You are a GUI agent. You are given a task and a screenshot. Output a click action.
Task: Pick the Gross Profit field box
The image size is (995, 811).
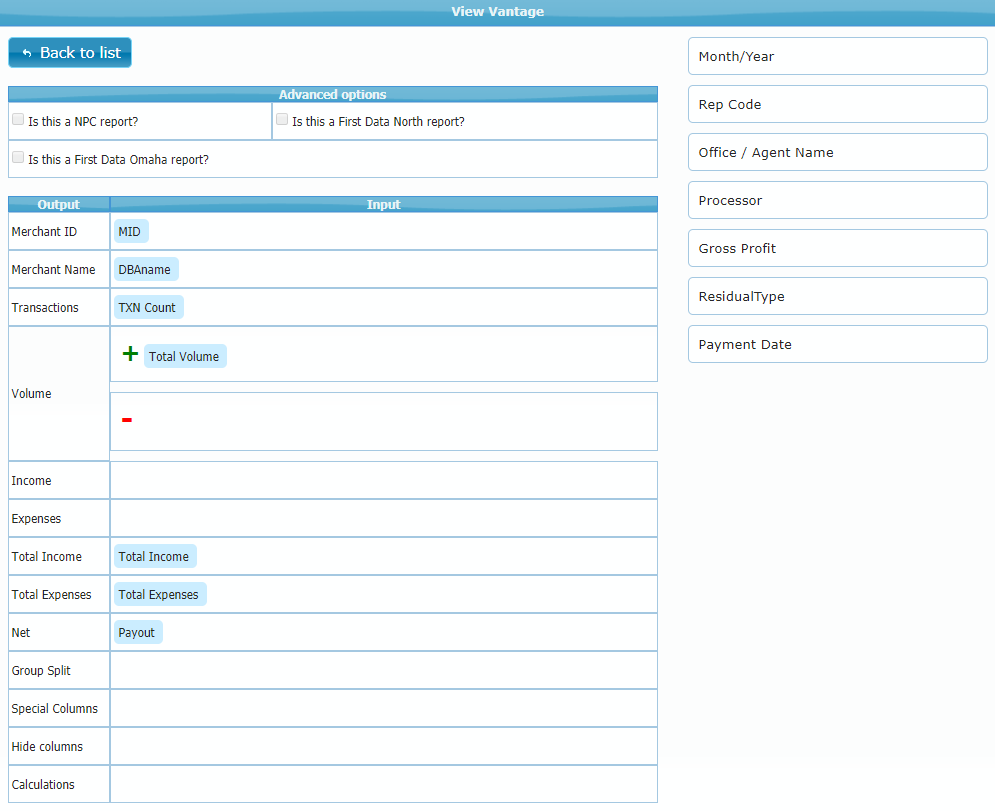point(837,248)
